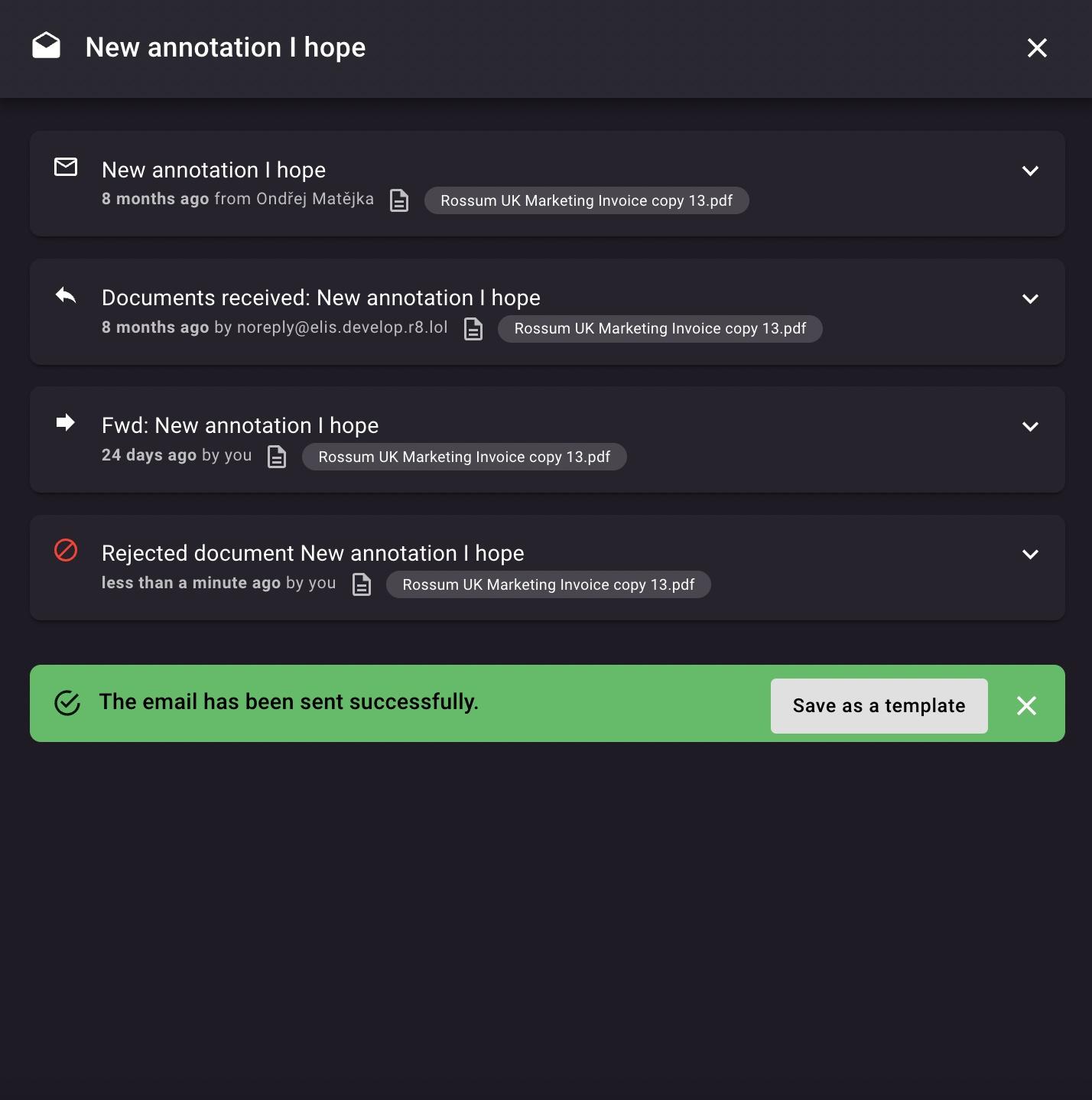This screenshot has width=1092, height=1100.
Task: Click the document icon in the Rejected document row
Action: pos(362,584)
